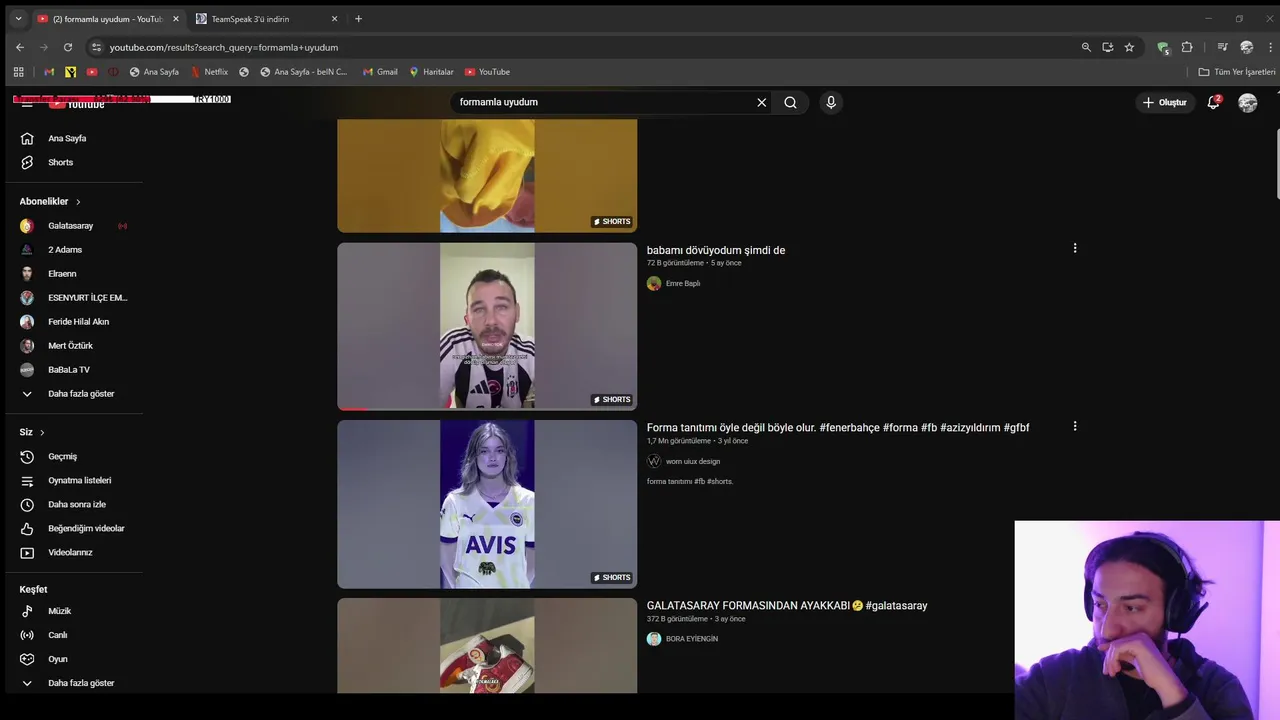The image size is (1280, 720).
Task: Clear the search box with X
Action: pos(761,102)
